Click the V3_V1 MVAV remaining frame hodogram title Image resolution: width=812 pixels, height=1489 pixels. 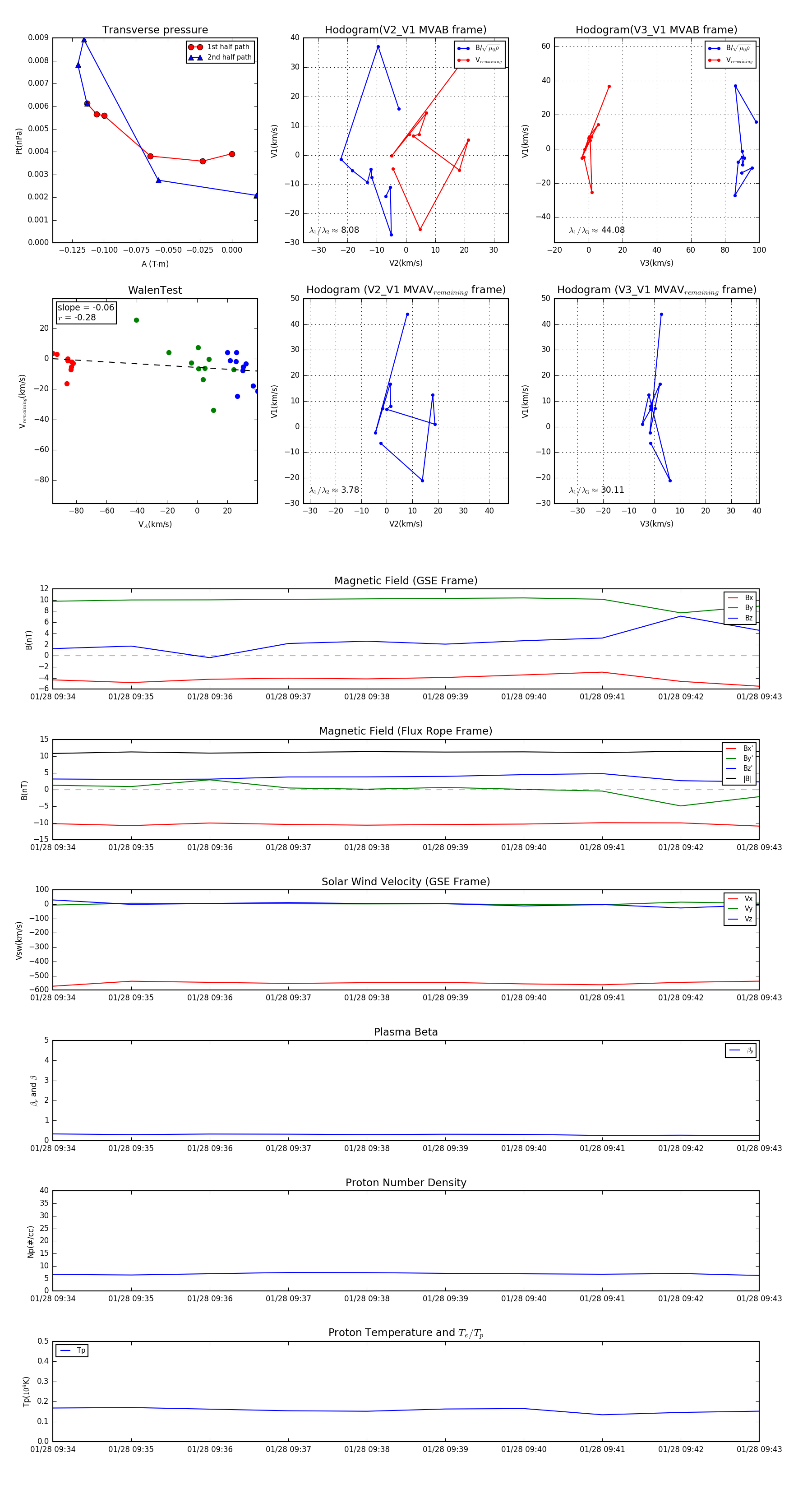[x=656, y=290]
